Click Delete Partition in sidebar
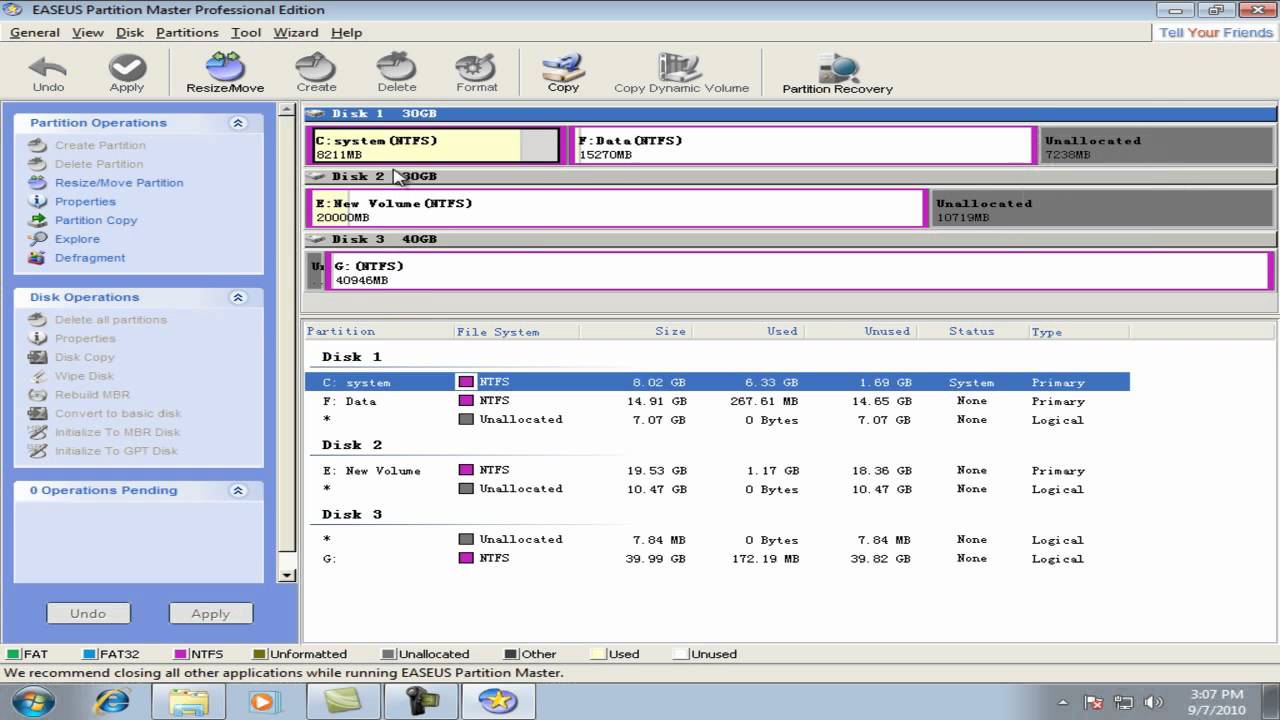This screenshot has width=1280, height=720. (x=99, y=164)
